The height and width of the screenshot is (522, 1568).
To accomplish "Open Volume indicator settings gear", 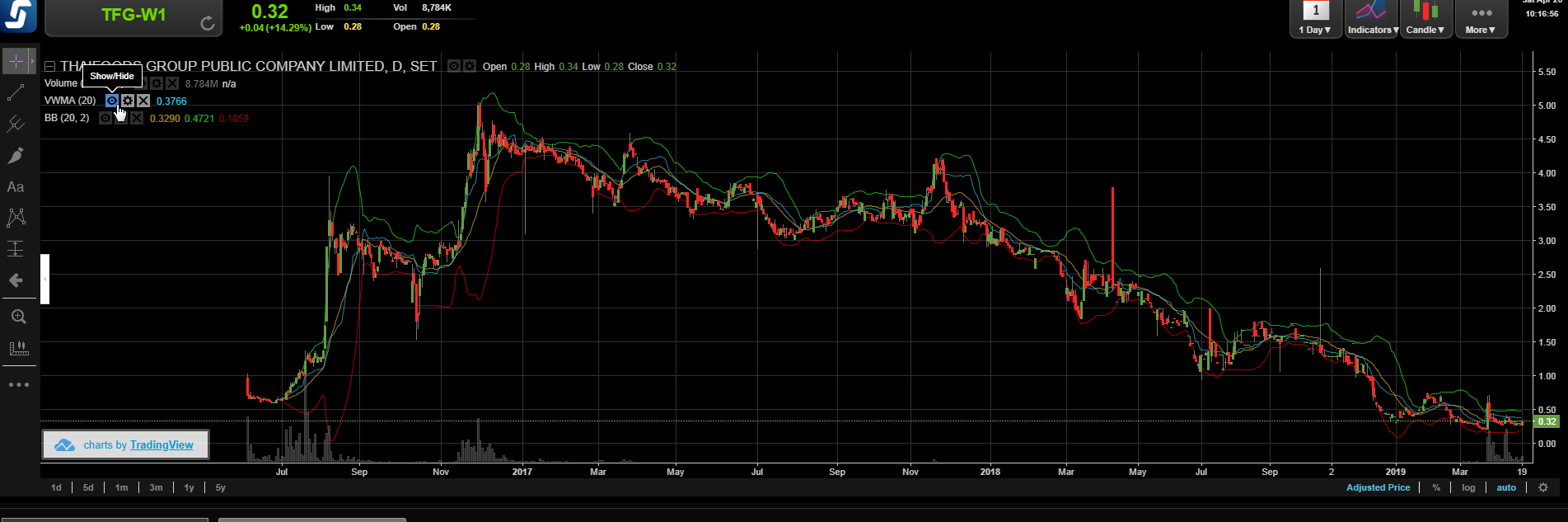I will (157, 83).
